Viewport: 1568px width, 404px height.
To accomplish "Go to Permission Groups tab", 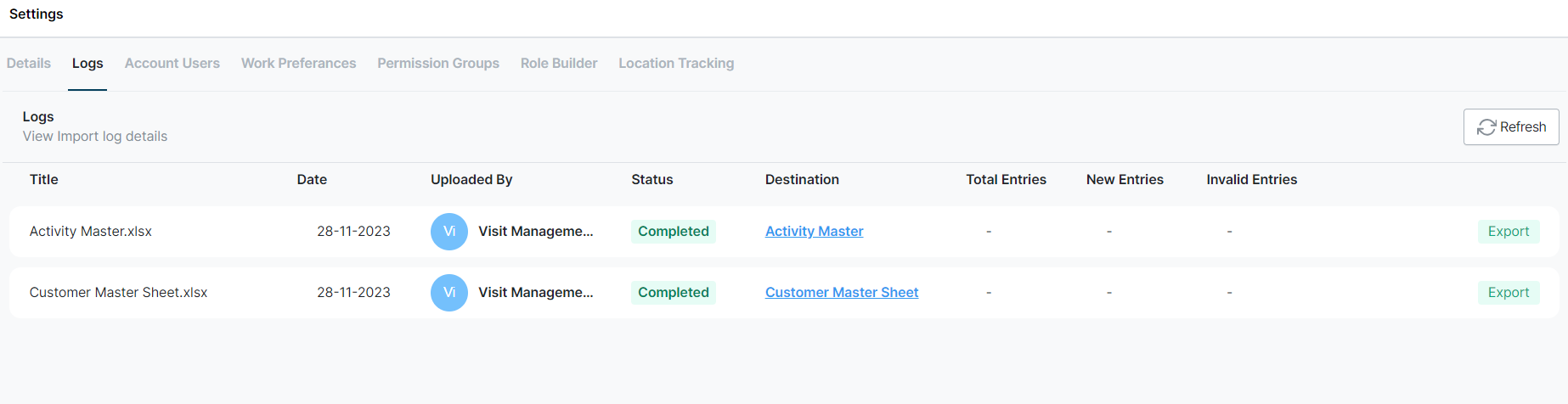I will tap(438, 64).
